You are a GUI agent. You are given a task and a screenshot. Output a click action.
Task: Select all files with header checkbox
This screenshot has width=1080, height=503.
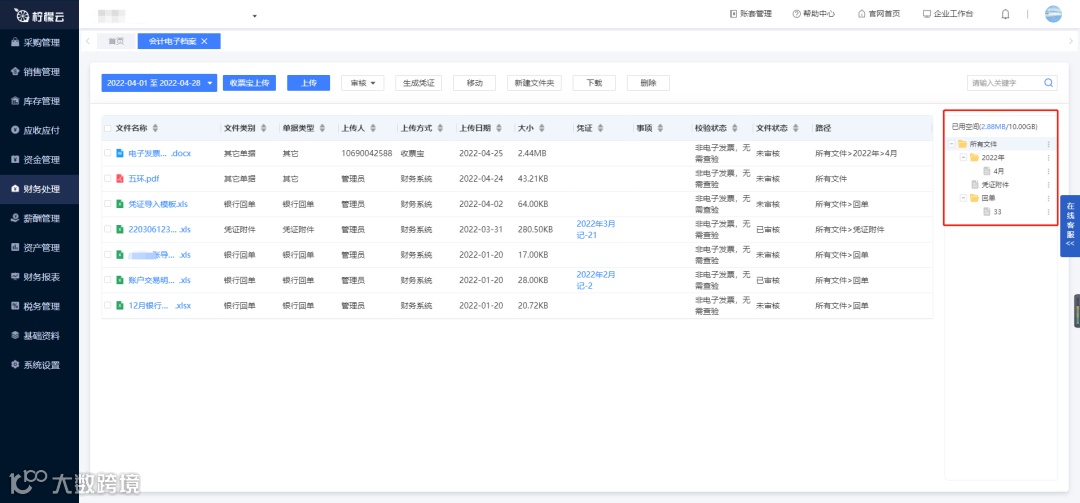pos(107,128)
